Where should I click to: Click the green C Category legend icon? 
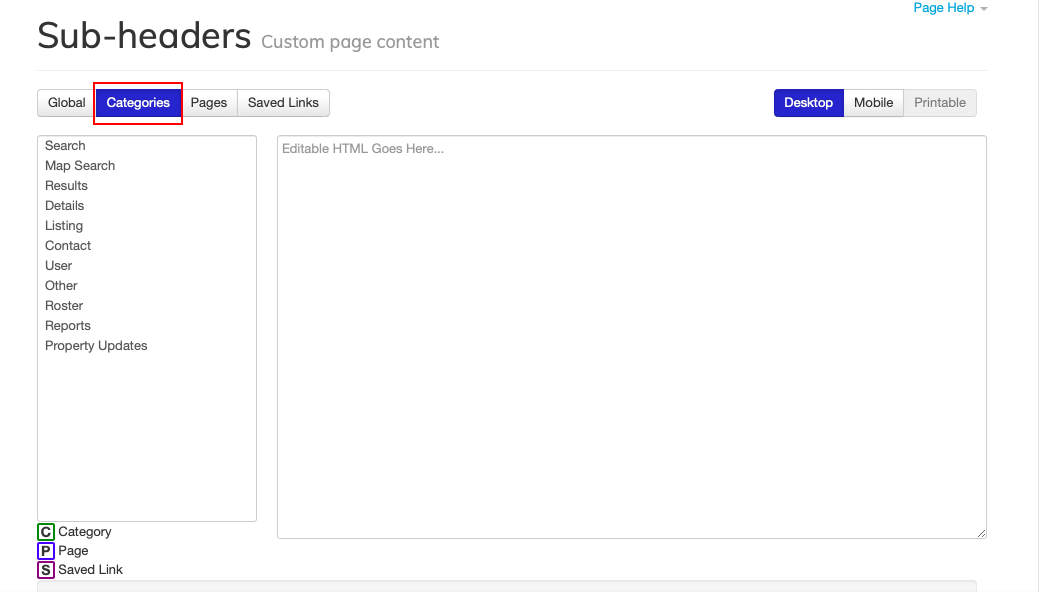tap(46, 531)
